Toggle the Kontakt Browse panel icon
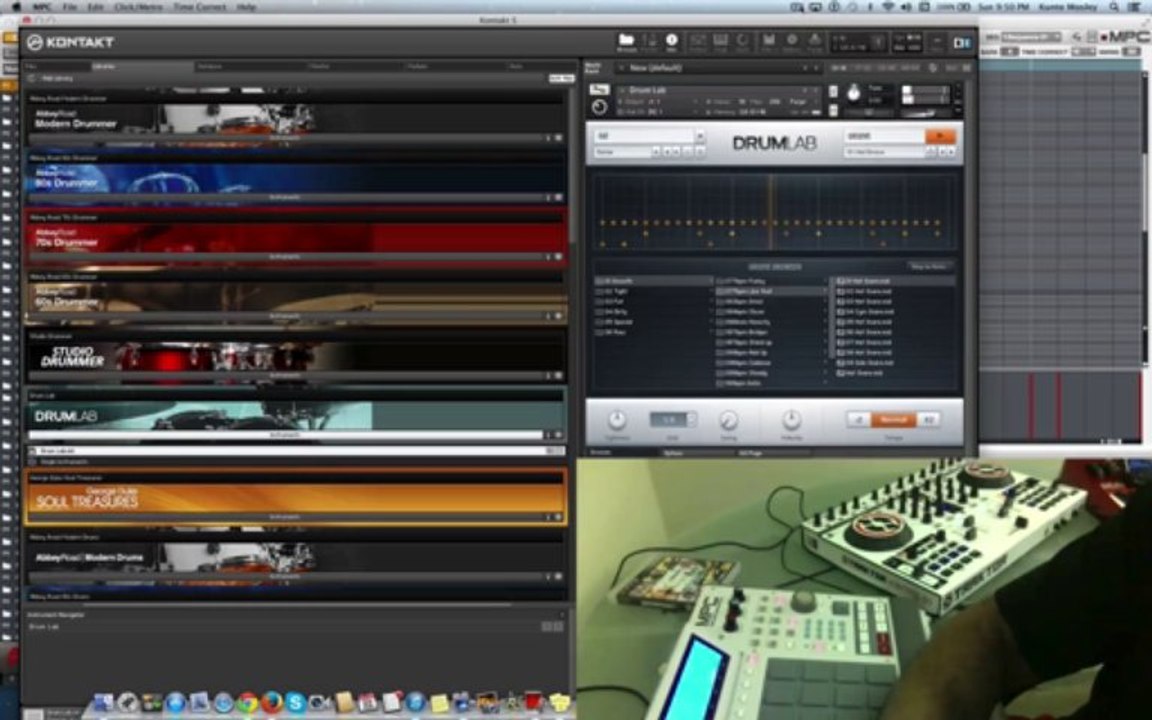1152x720 pixels. click(x=626, y=42)
